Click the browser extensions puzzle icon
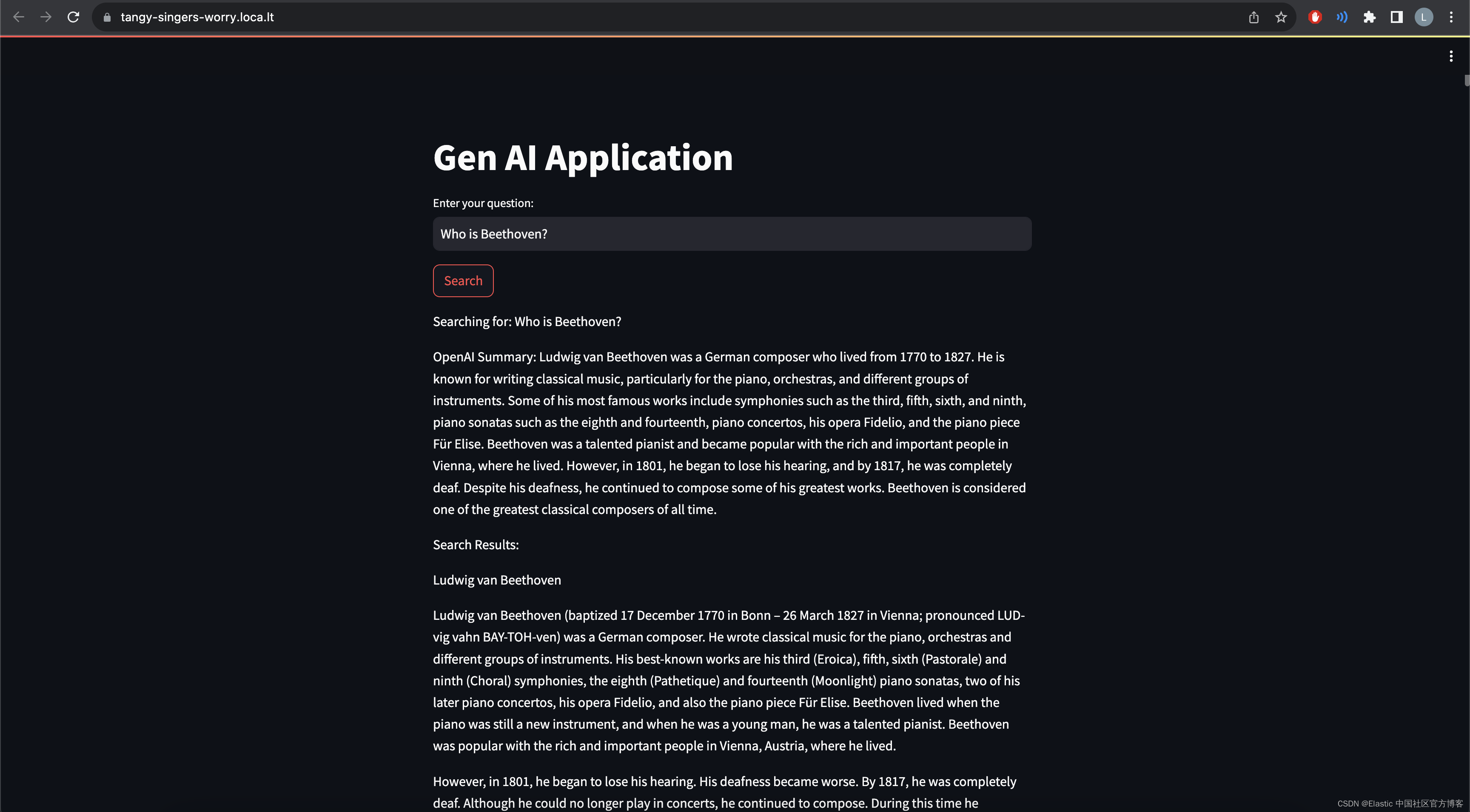The image size is (1470, 812). click(x=1371, y=17)
